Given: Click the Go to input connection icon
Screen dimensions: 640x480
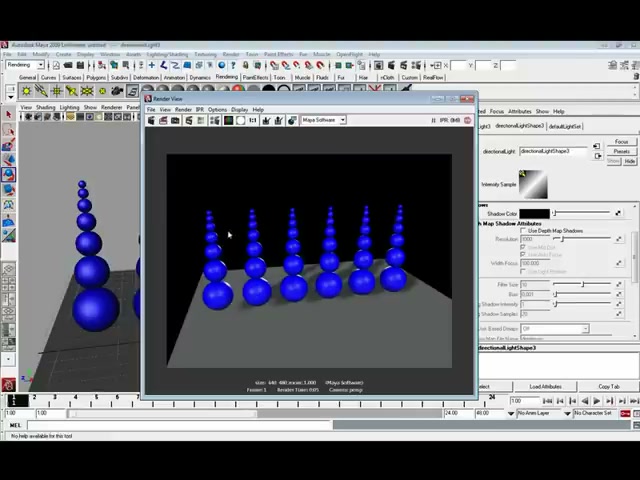Looking at the screenshot, I should (x=597, y=146).
